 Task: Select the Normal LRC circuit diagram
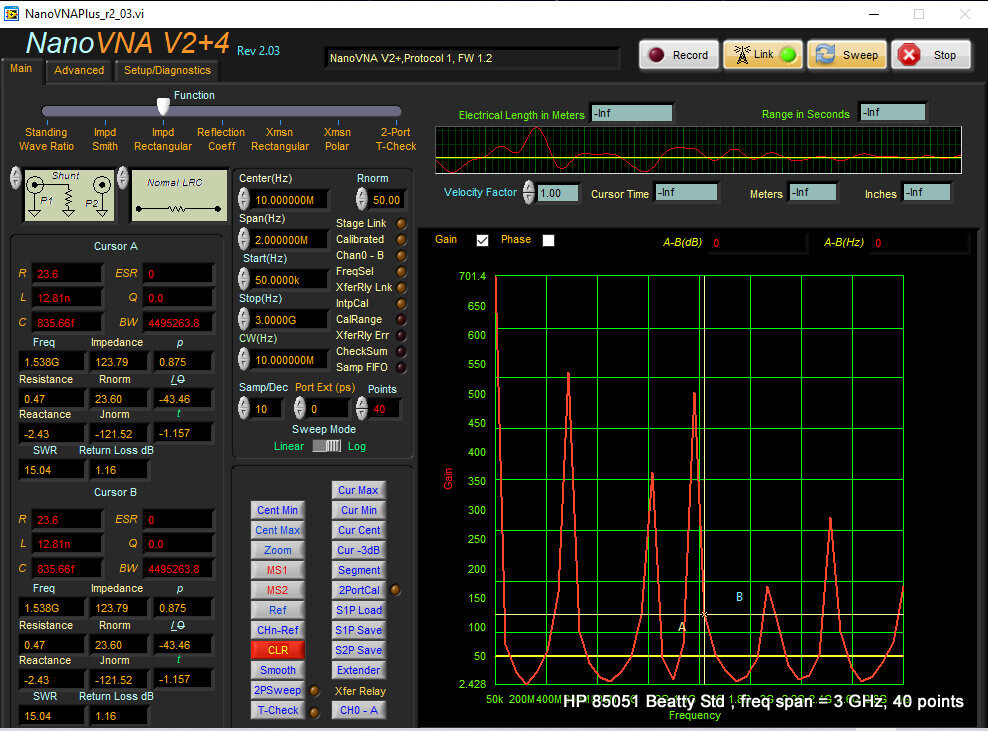point(179,195)
